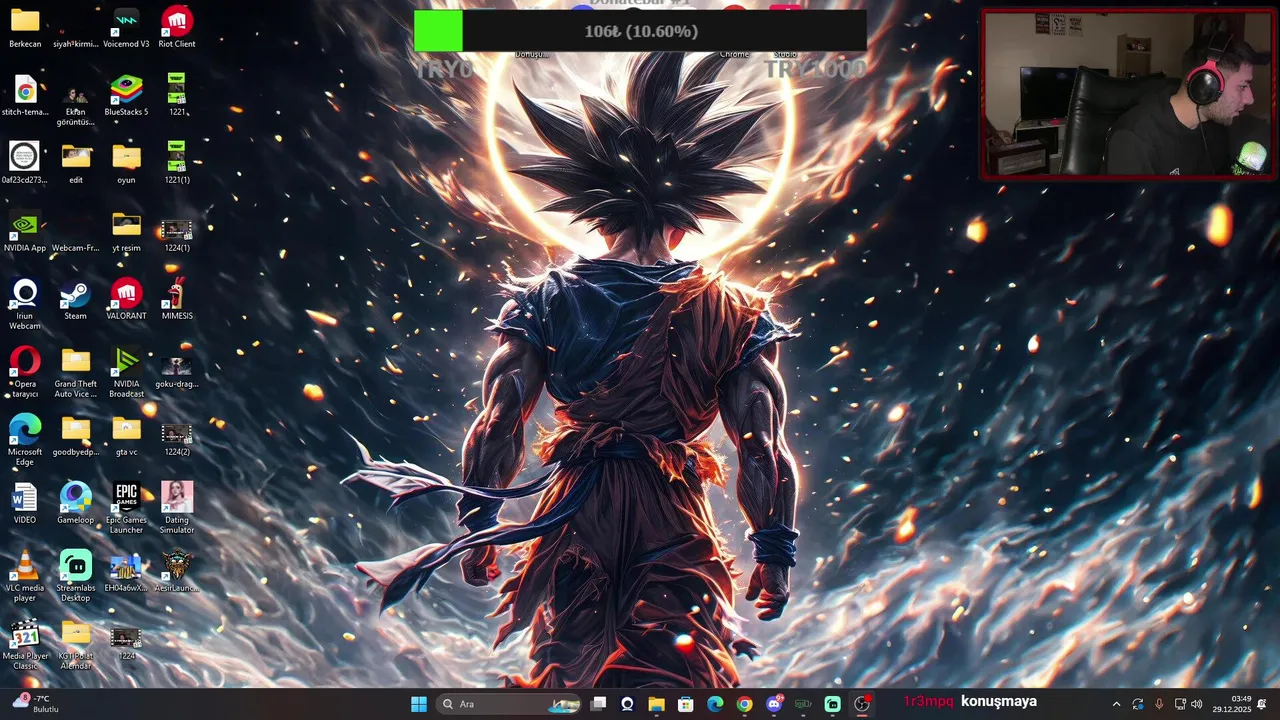Open the KGT Polat Alemdar folder
Viewport: 1280px width, 720px height.
[76, 644]
